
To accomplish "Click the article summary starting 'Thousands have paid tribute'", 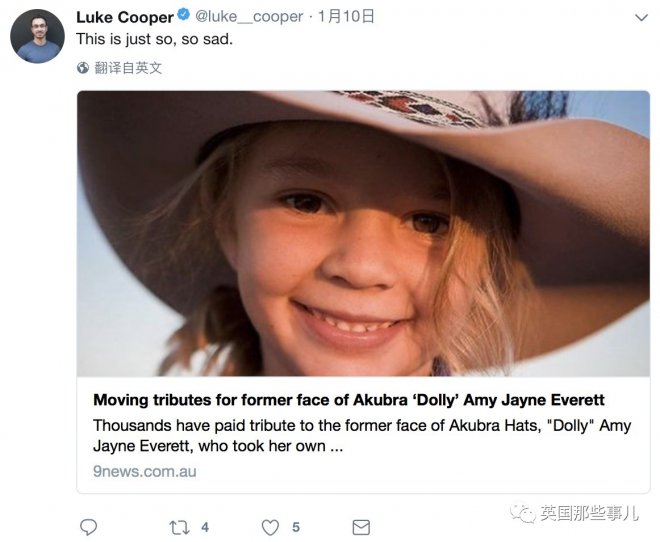I will (x=361, y=435).
